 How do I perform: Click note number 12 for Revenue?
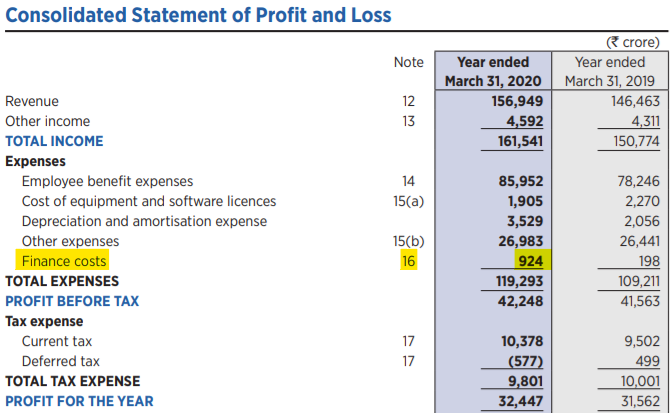[x=408, y=101]
